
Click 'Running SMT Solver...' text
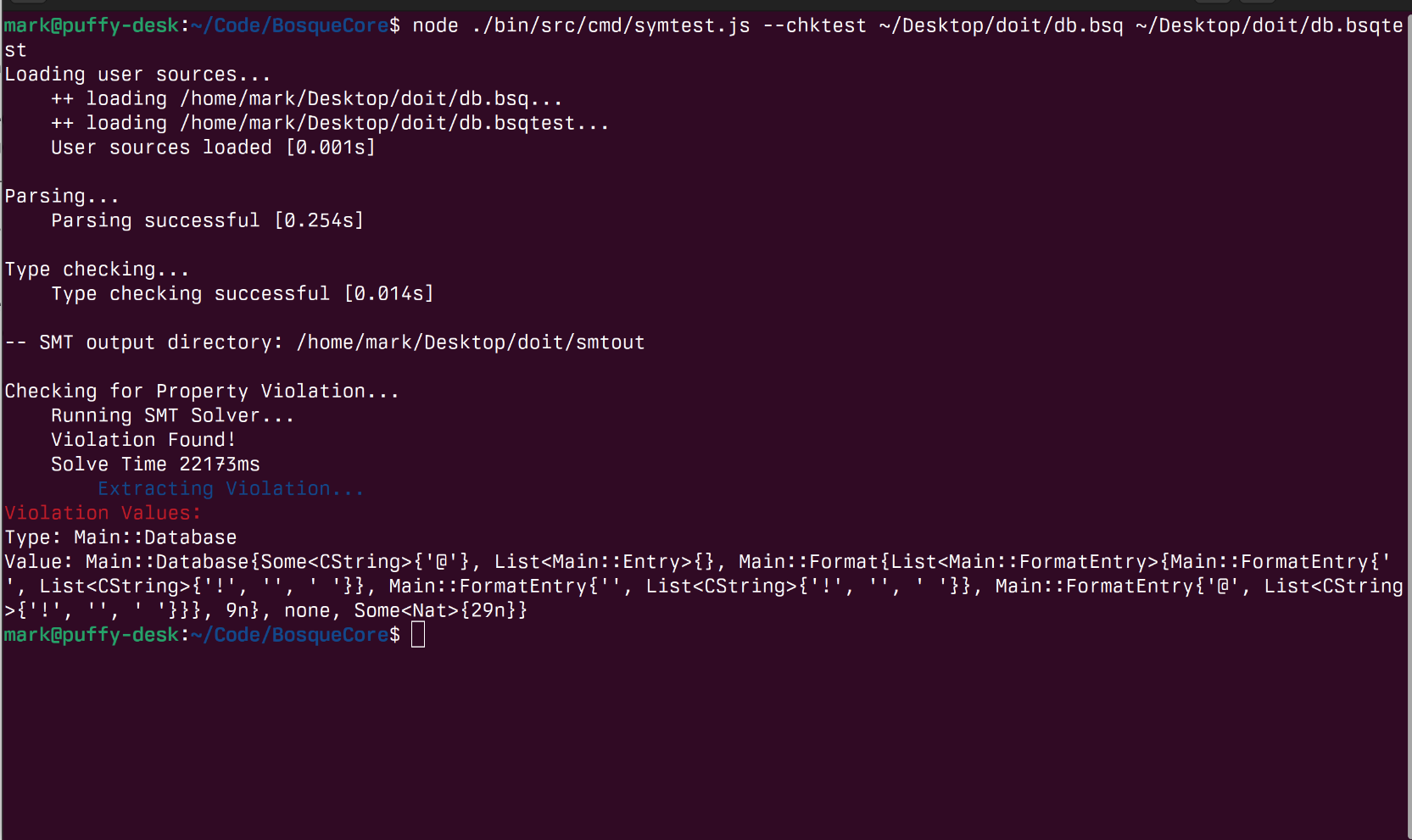tap(172, 416)
